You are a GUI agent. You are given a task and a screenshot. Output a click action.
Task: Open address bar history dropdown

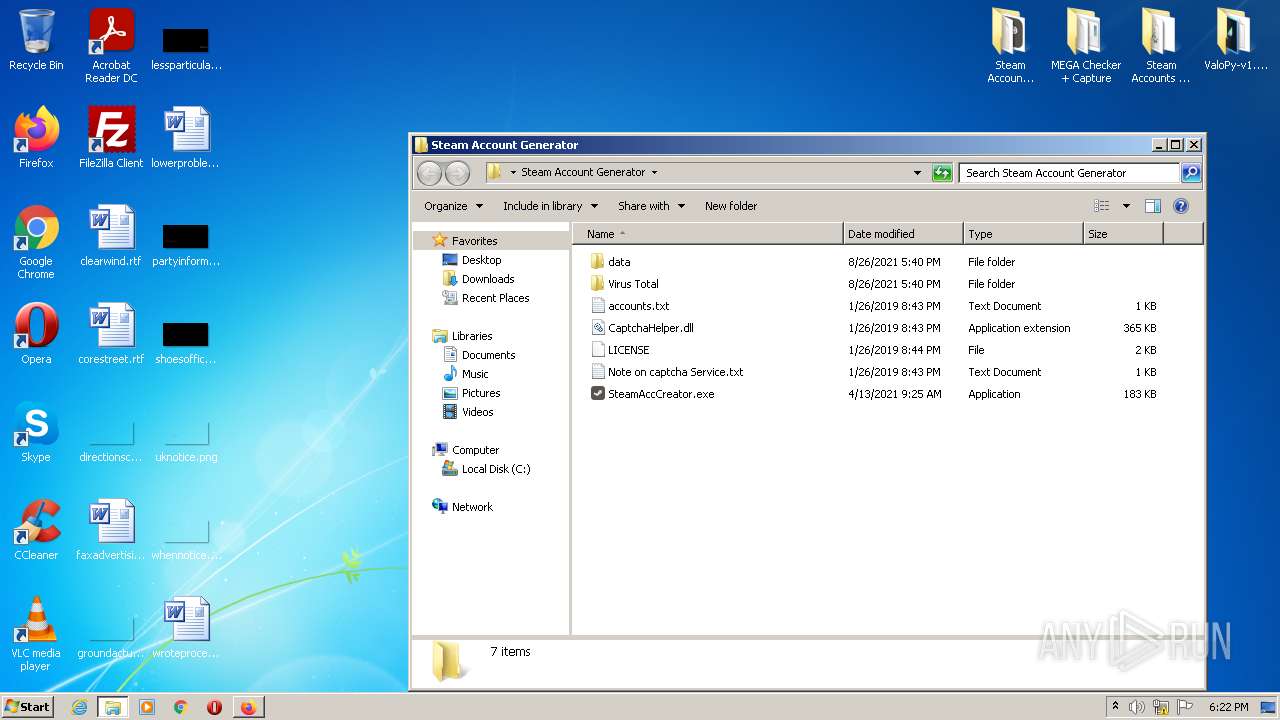click(x=917, y=173)
